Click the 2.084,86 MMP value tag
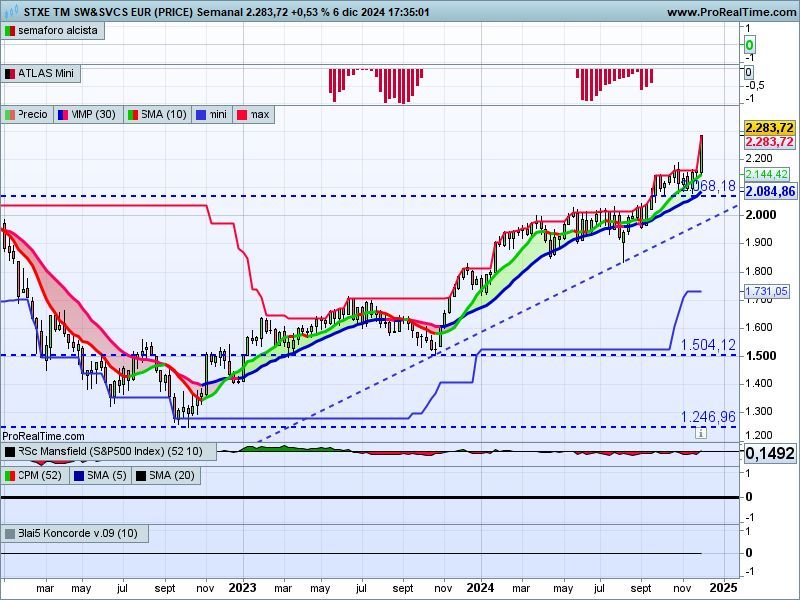Viewport: 800px width, 600px height. coord(770,191)
